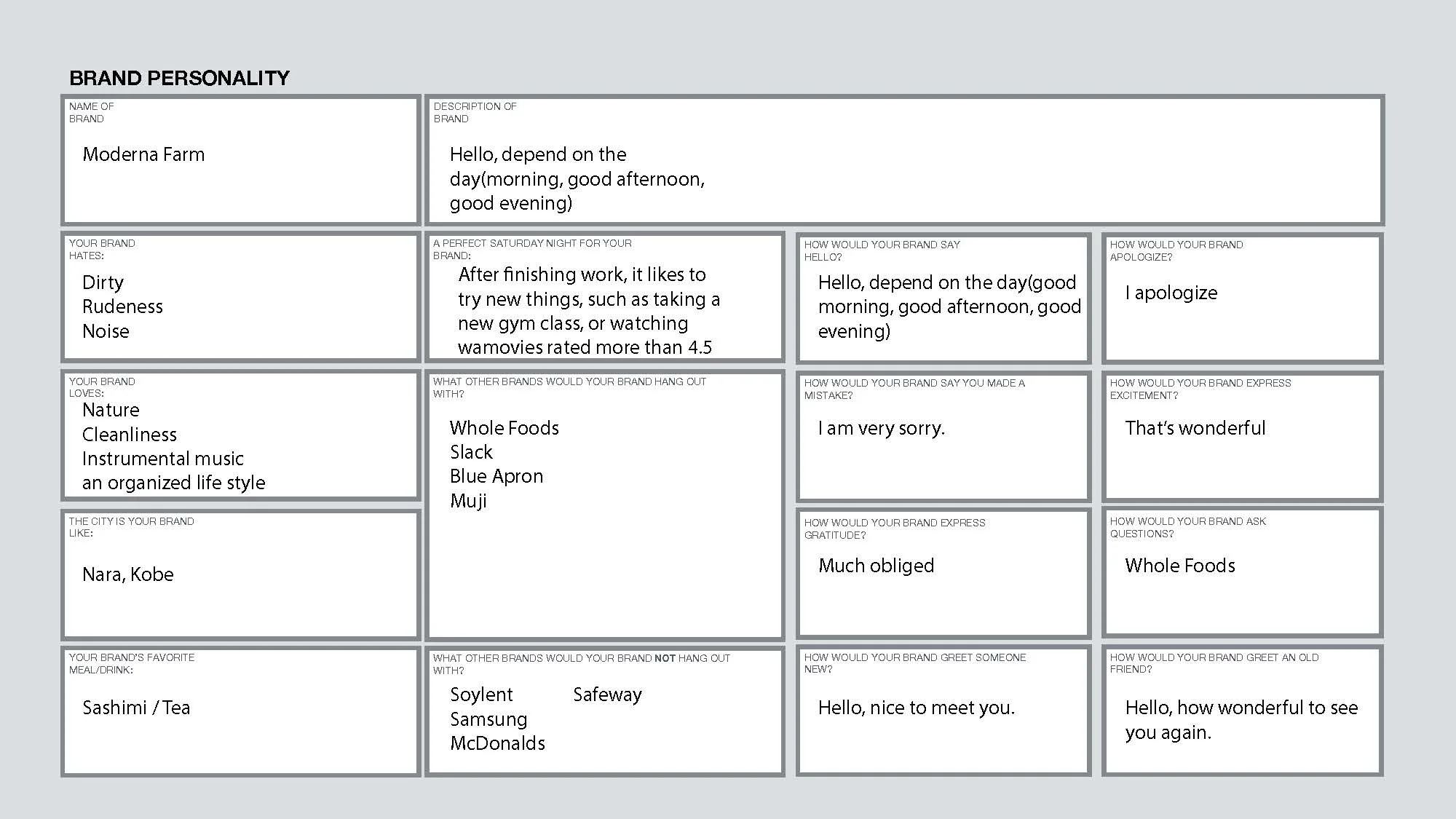The height and width of the screenshot is (819, 1456).
Task: Click the 'After finishing work, it likes to' line
Action: [x=582, y=274]
